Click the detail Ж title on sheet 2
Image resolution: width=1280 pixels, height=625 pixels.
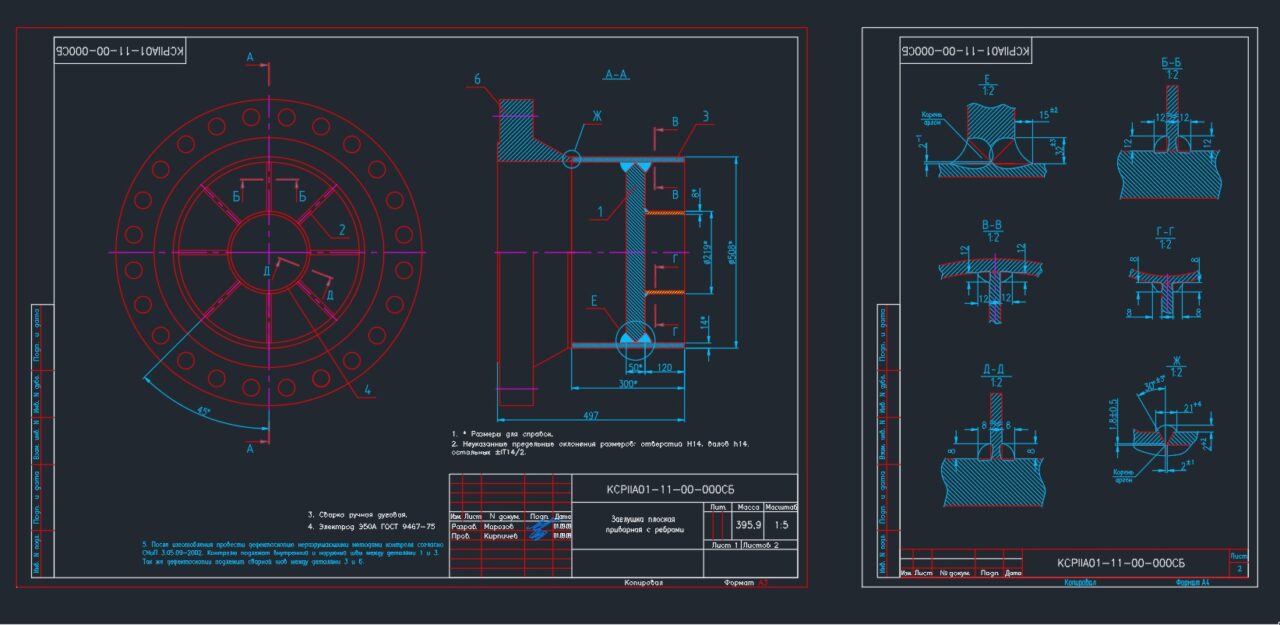coord(1176,360)
